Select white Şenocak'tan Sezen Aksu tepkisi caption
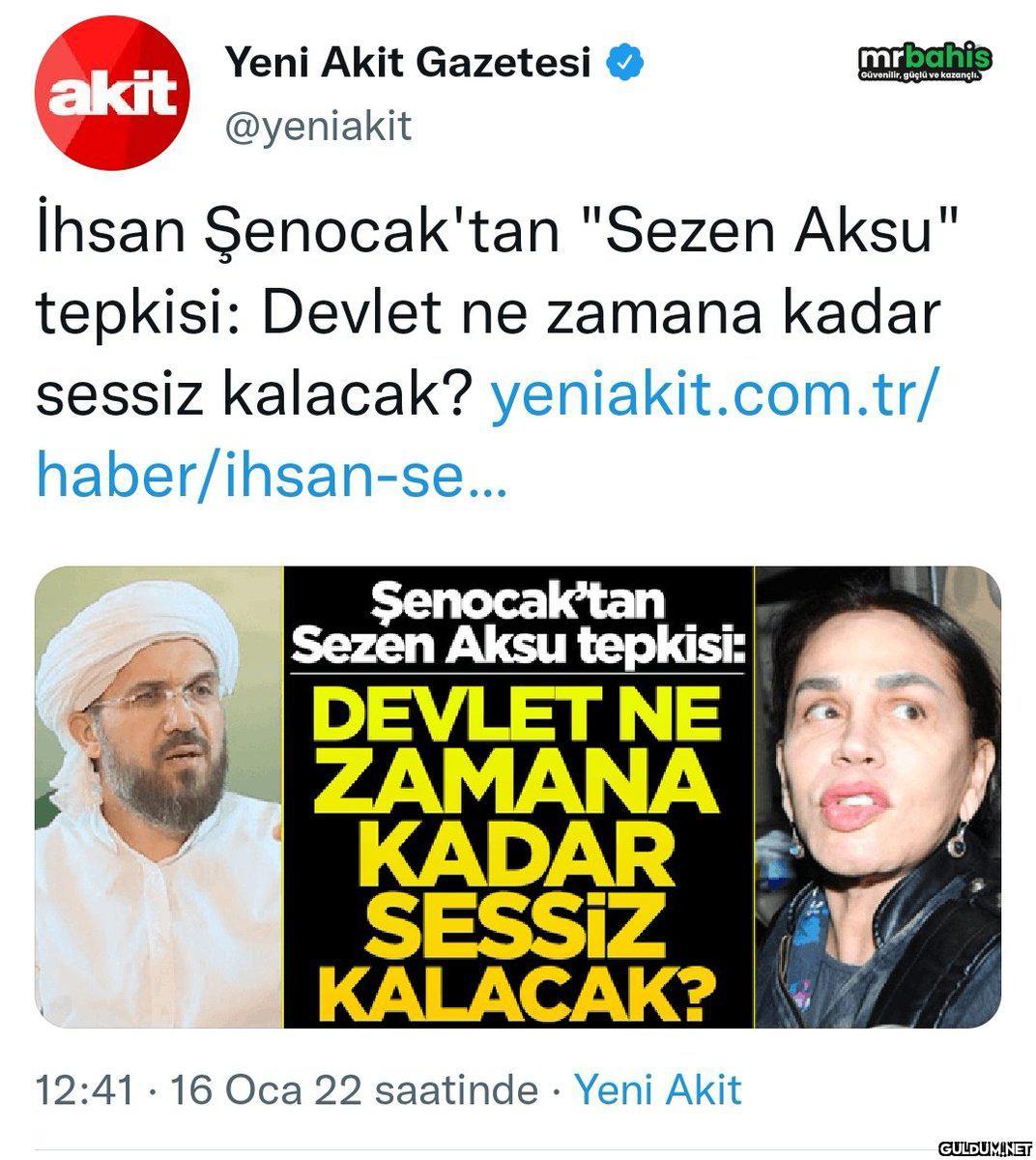 pos(519,625)
